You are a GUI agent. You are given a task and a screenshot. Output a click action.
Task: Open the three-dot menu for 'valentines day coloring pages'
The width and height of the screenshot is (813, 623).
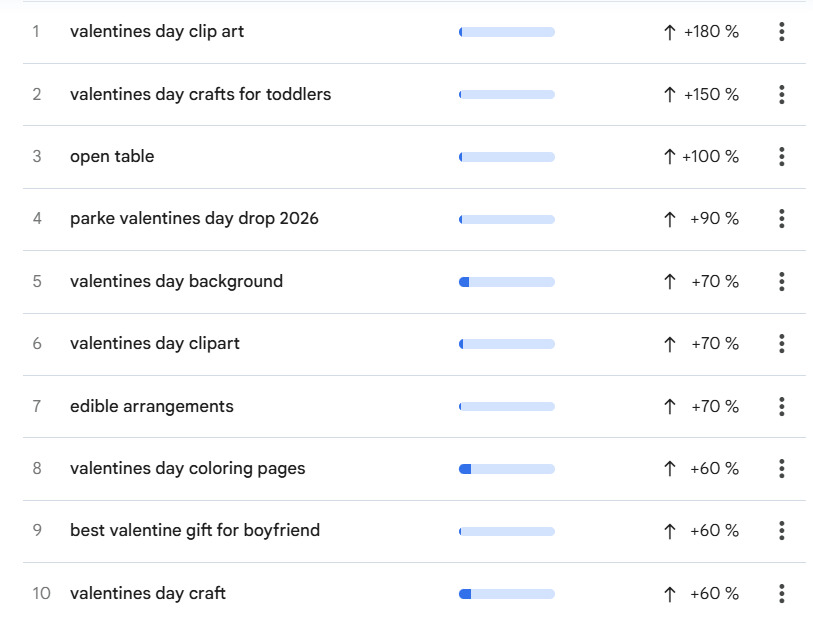tap(781, 468)
